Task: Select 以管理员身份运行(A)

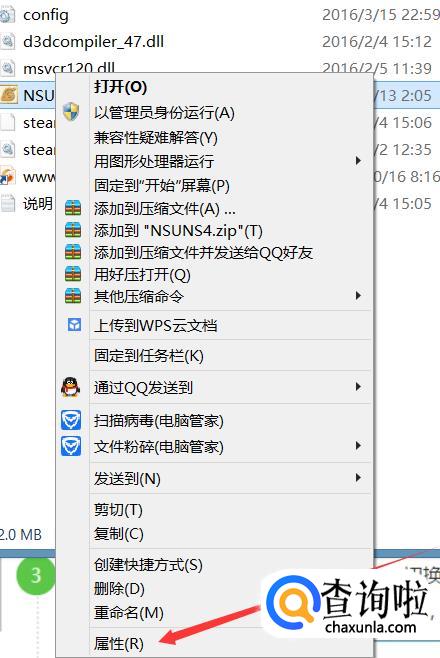Action: coord(164,112)
